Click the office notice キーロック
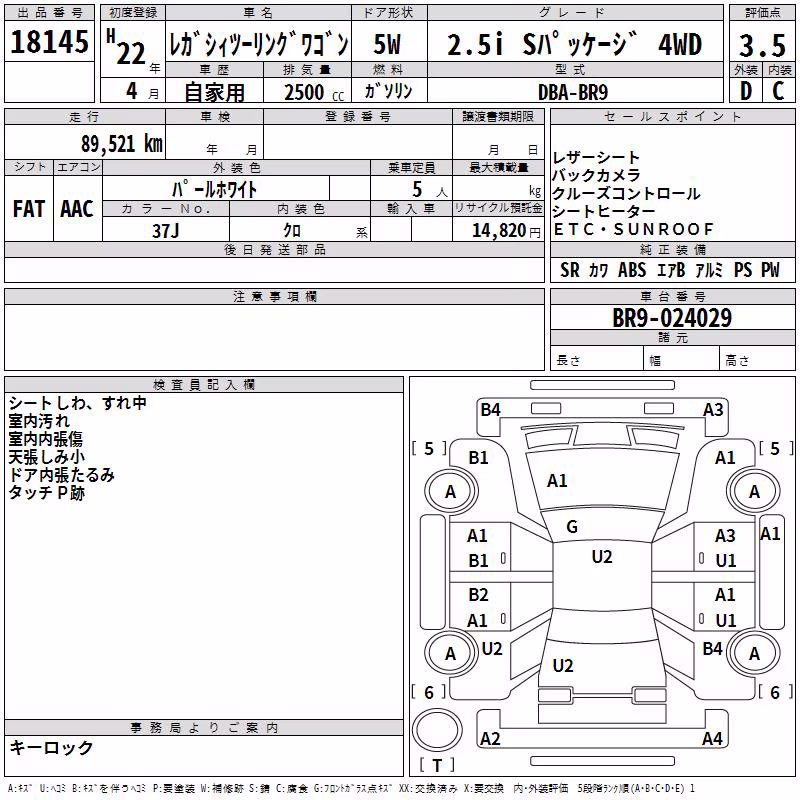Image resolution: width=800 pixels, height=800 pixels. (x=51, y=747)
